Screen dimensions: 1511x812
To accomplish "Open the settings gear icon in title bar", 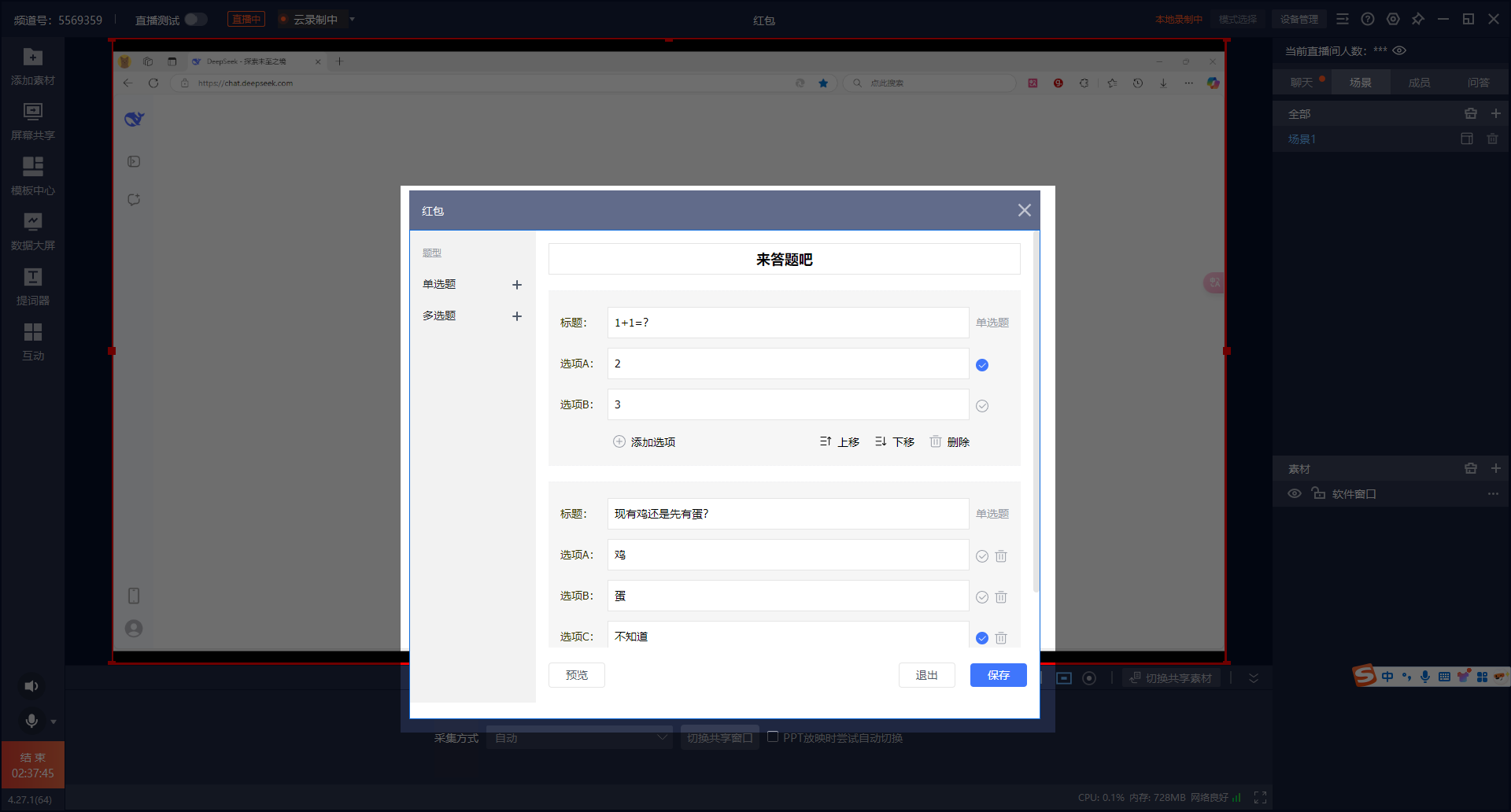I will pos(1393,19).
